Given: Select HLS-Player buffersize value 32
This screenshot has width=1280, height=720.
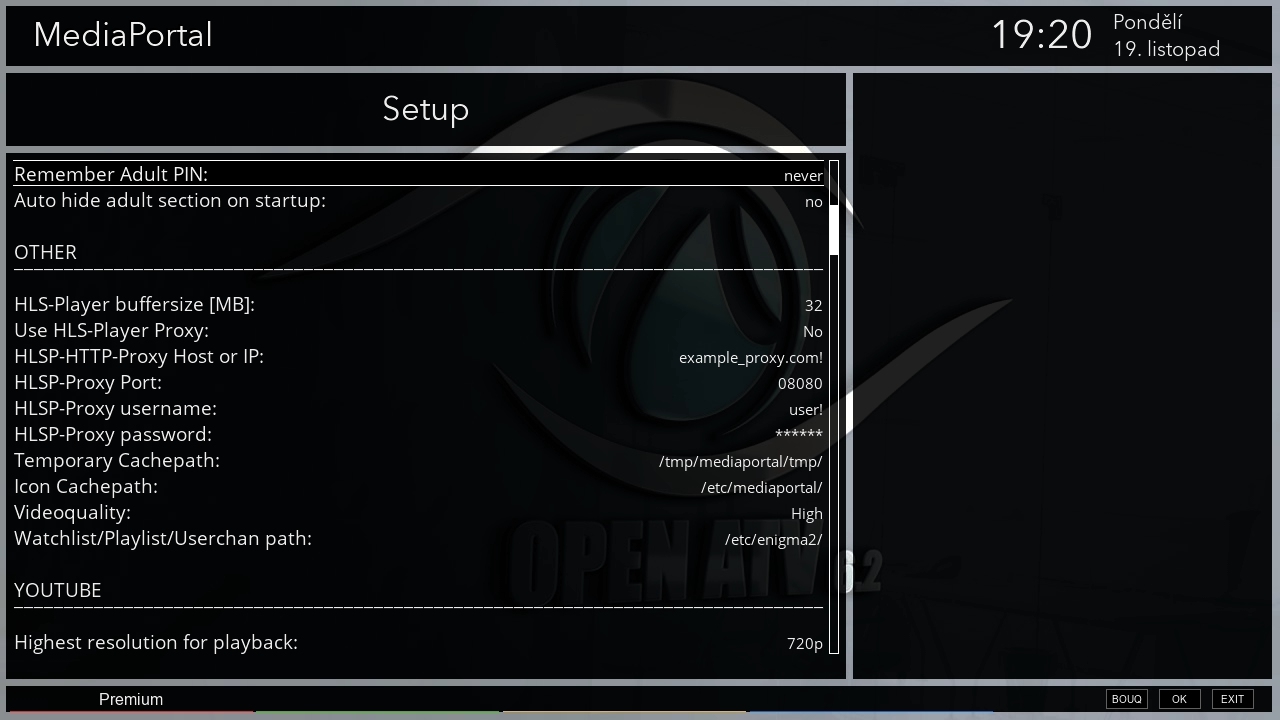Looking at the screenshot, I should point(813,305).
